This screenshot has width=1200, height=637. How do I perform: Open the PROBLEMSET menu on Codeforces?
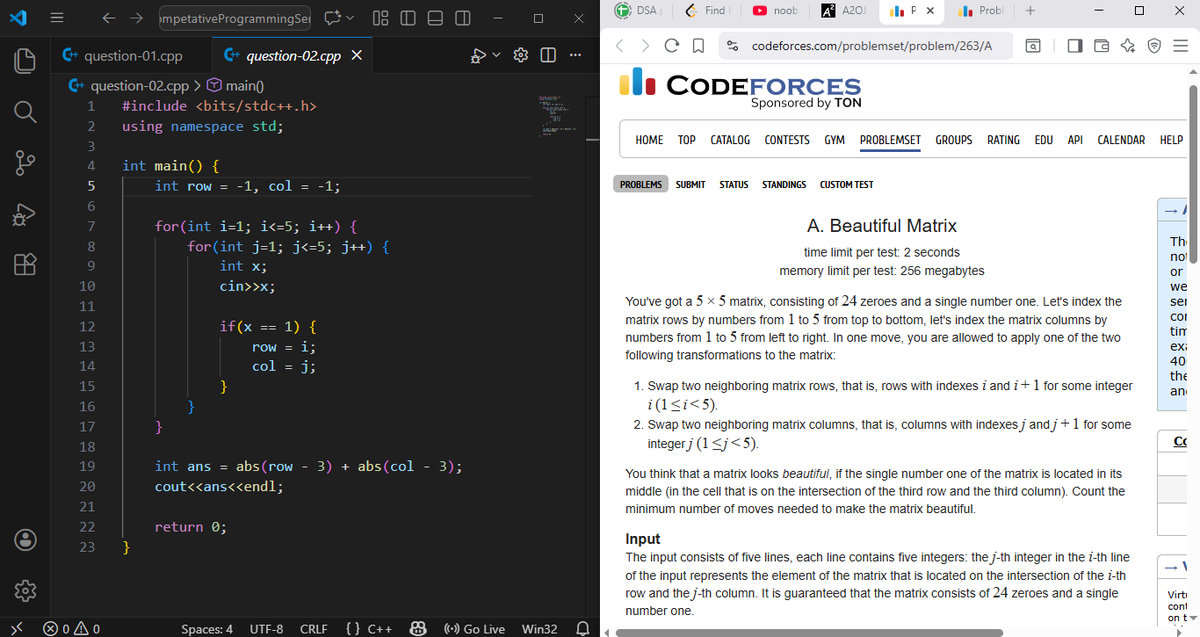(891, 140)
